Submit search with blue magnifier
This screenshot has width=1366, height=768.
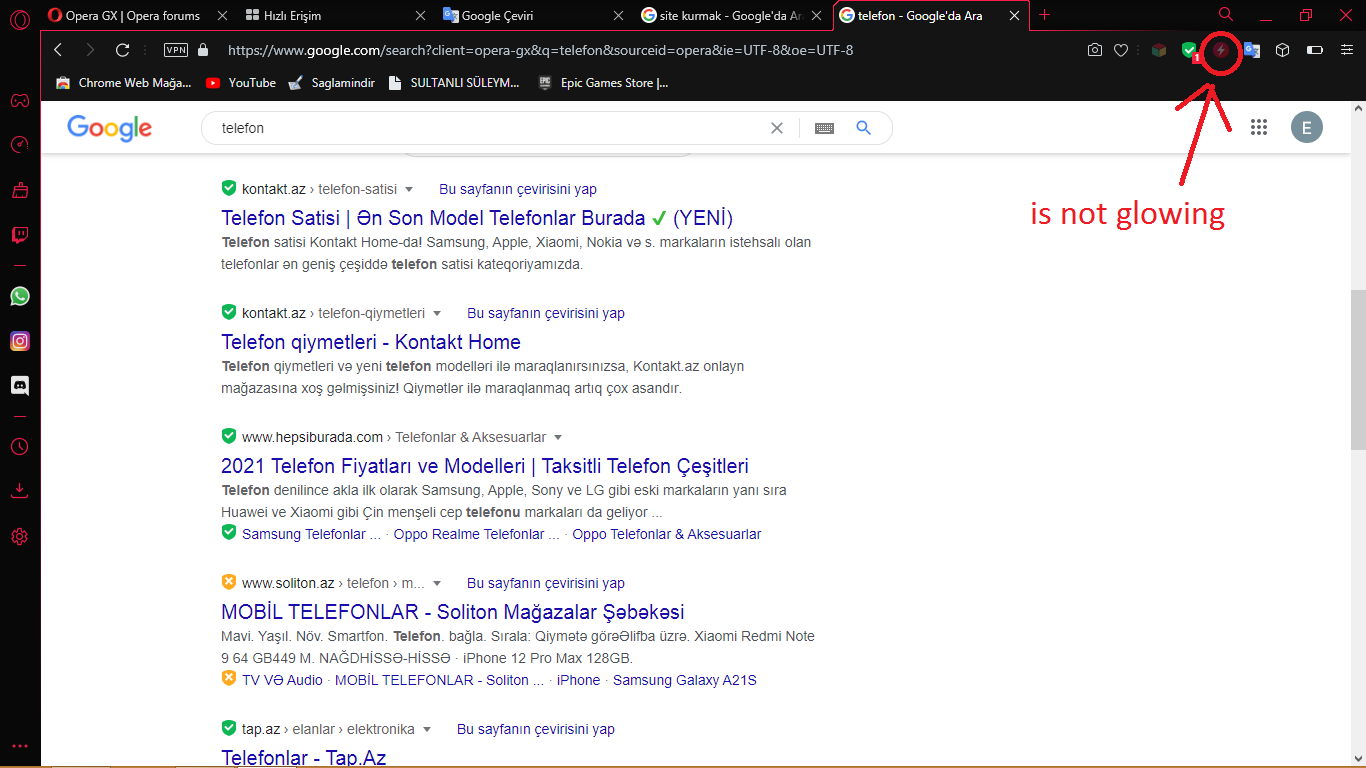coord(864,128)
